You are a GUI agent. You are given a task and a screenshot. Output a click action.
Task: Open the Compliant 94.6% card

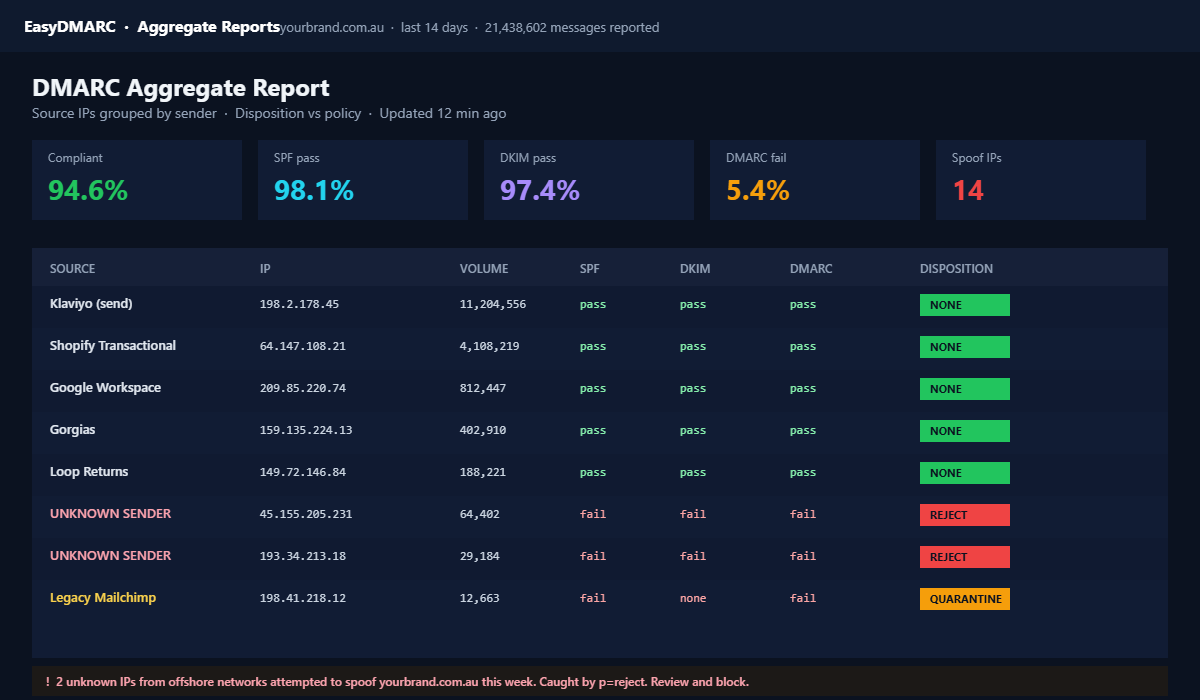point(137,180)
